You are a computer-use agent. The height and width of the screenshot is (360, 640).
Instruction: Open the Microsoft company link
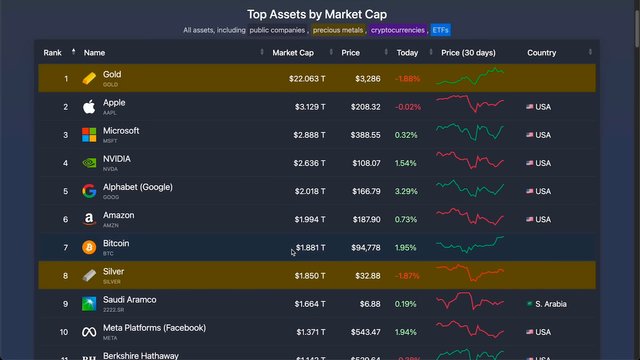[x=121, y=131]
